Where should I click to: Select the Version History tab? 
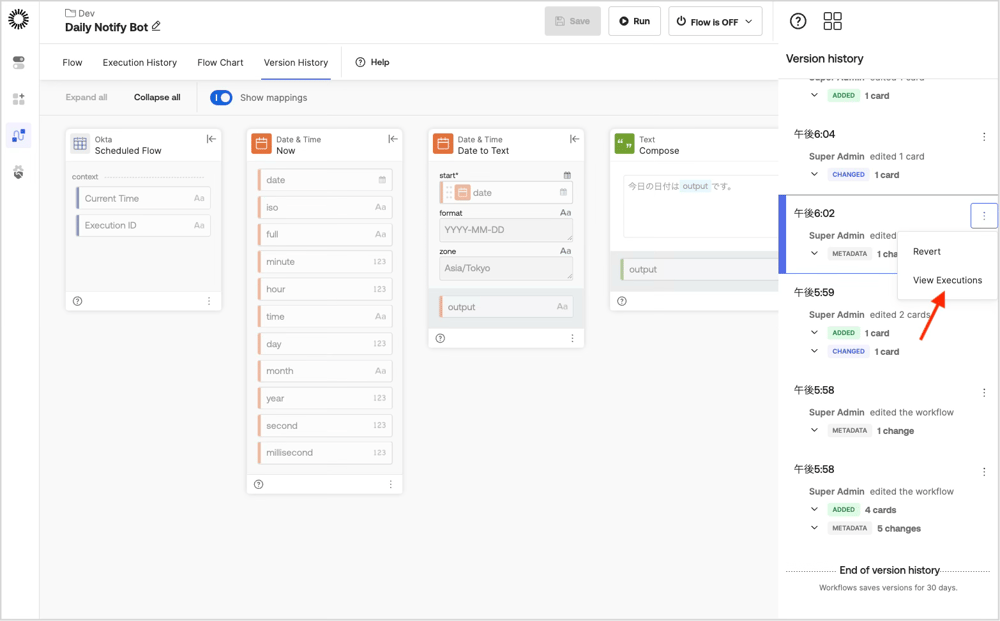click(296, 62)
